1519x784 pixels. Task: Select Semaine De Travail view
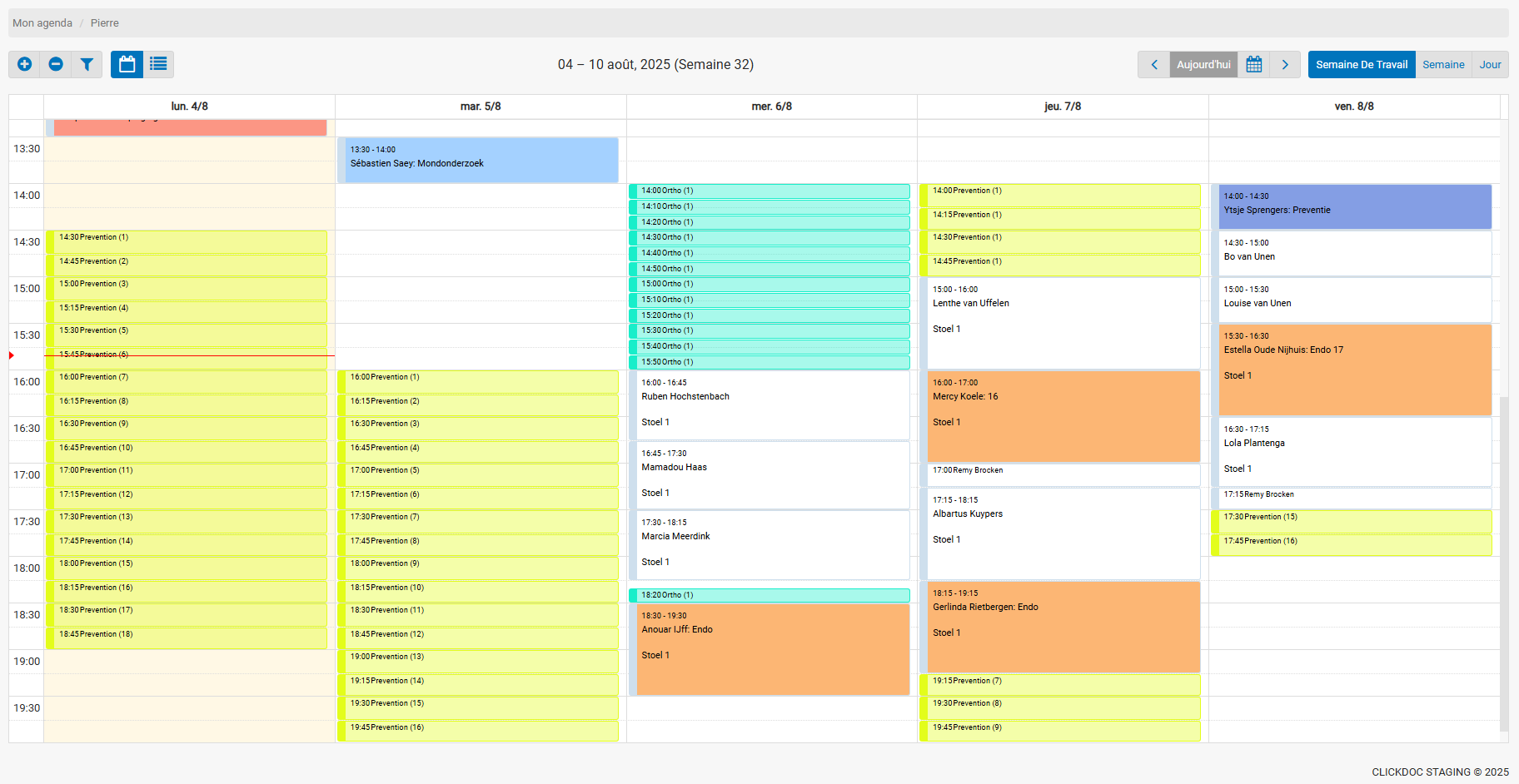pos(1361,64)
